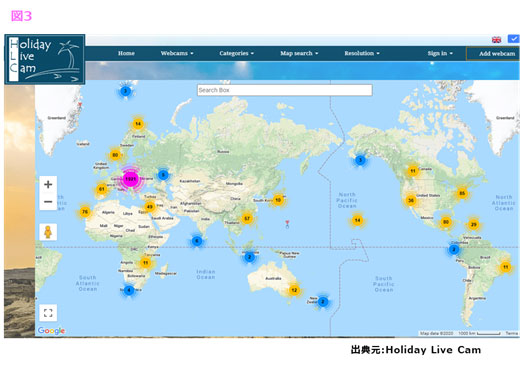Viewport: 523px width, 365px height.
Task: Zoom out with the map minus button
Action: coord(48,202)
